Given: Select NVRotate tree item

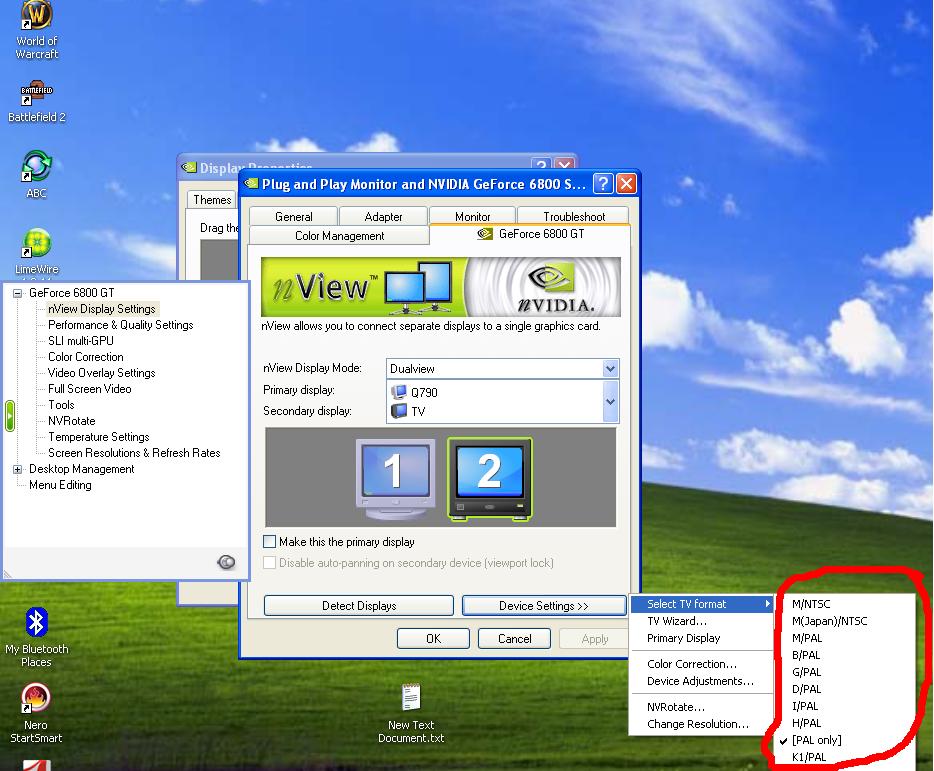Looking at the screenshot, I should coord(71,421).
